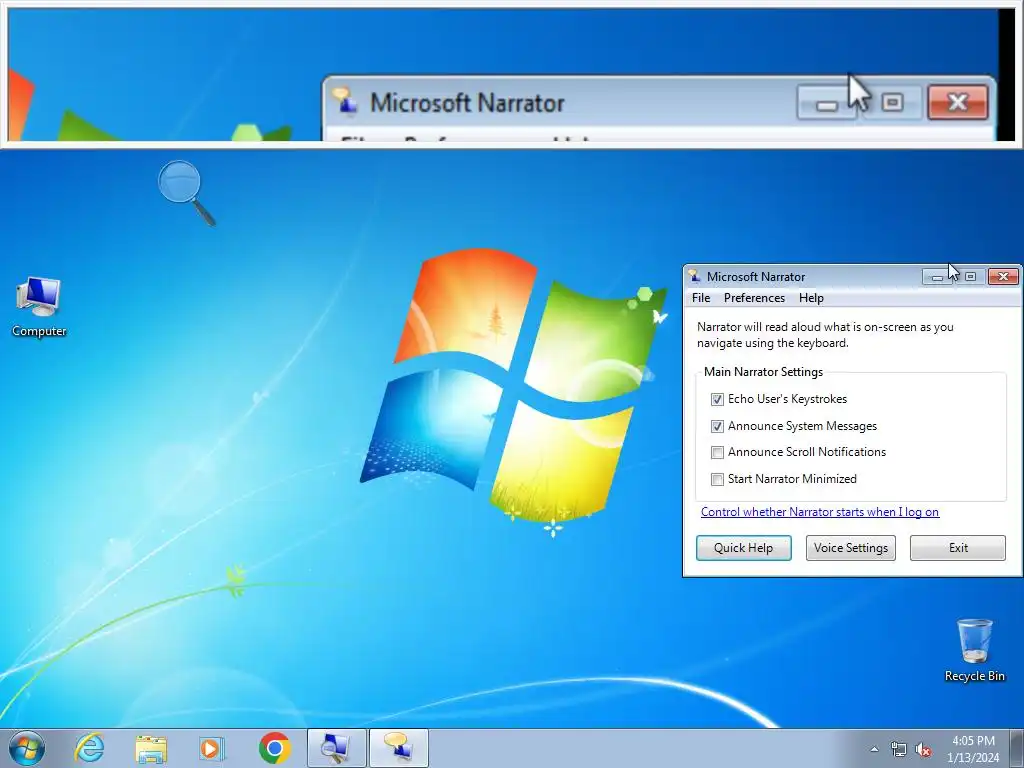Follow the Control whether Narrator starts link

pos(820,512)
